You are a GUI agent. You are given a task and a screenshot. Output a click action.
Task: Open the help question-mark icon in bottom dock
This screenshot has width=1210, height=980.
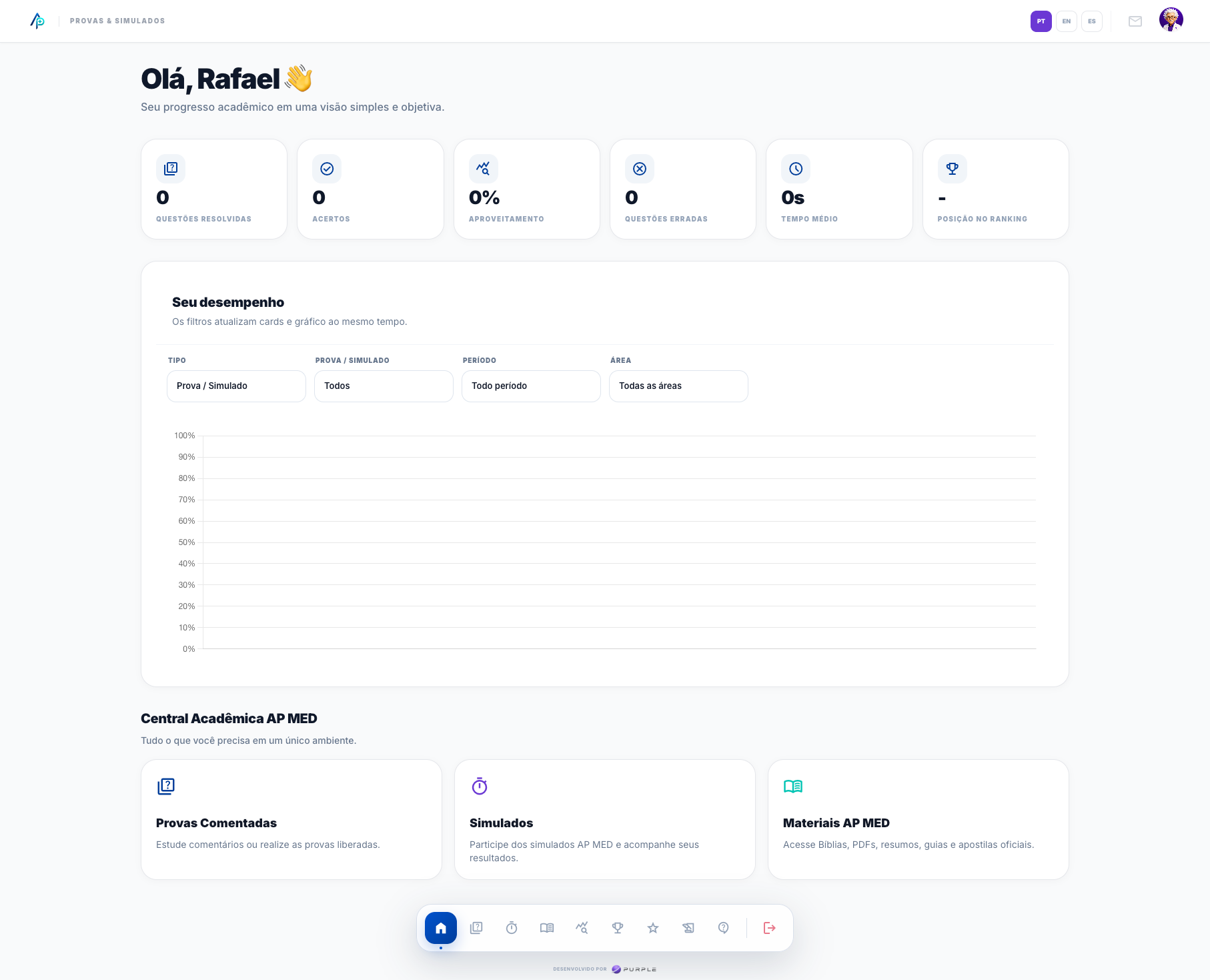coord(724,928)
